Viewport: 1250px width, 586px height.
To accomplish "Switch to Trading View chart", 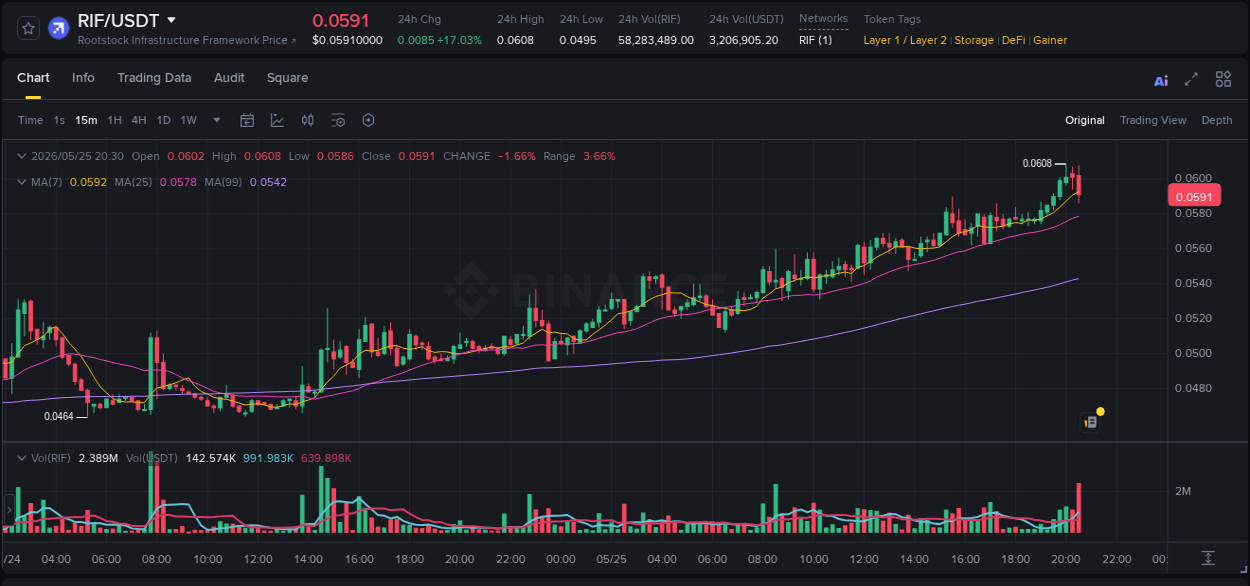I will 1153,120.
